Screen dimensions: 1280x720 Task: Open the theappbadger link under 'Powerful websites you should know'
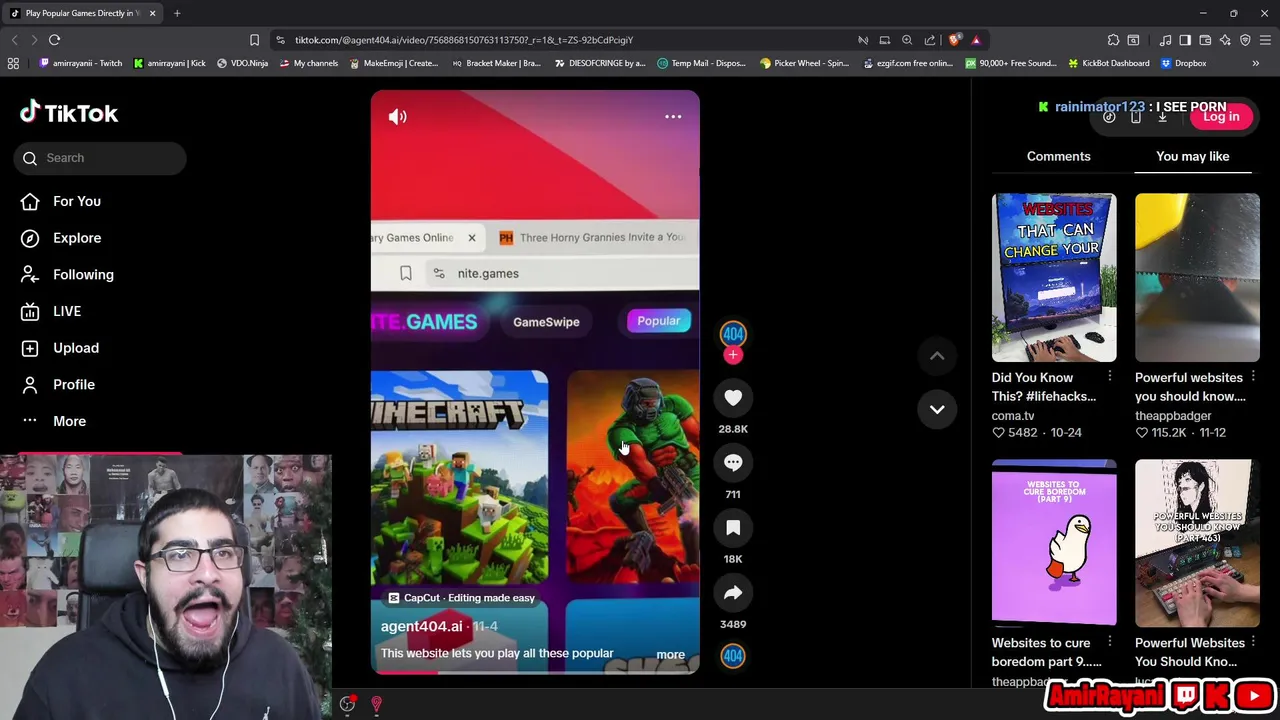(x=1173, y=416)
